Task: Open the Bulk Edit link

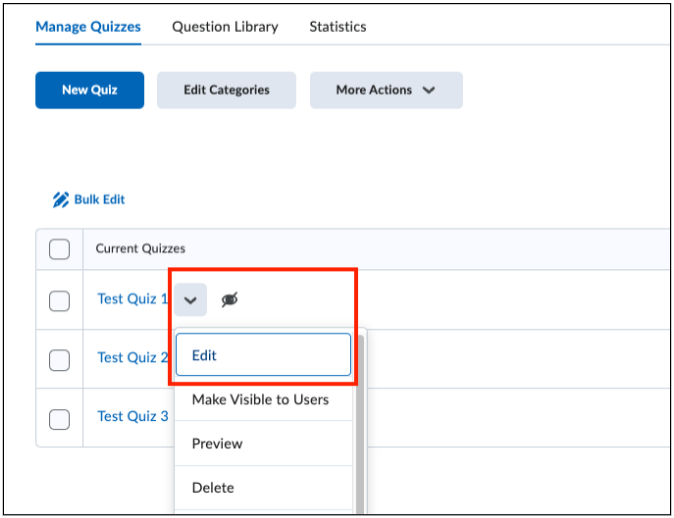Action: pyautogui.click(x=99, y=200)
